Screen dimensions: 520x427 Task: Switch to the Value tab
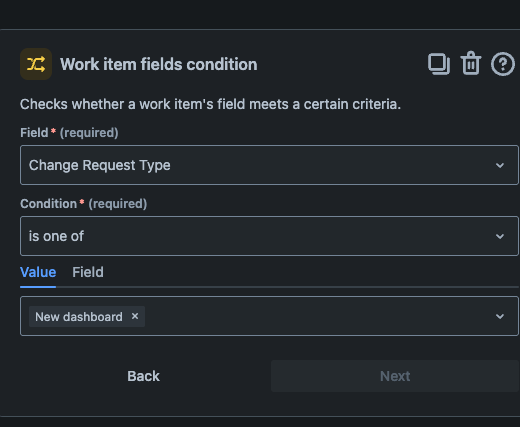point(38,272)
